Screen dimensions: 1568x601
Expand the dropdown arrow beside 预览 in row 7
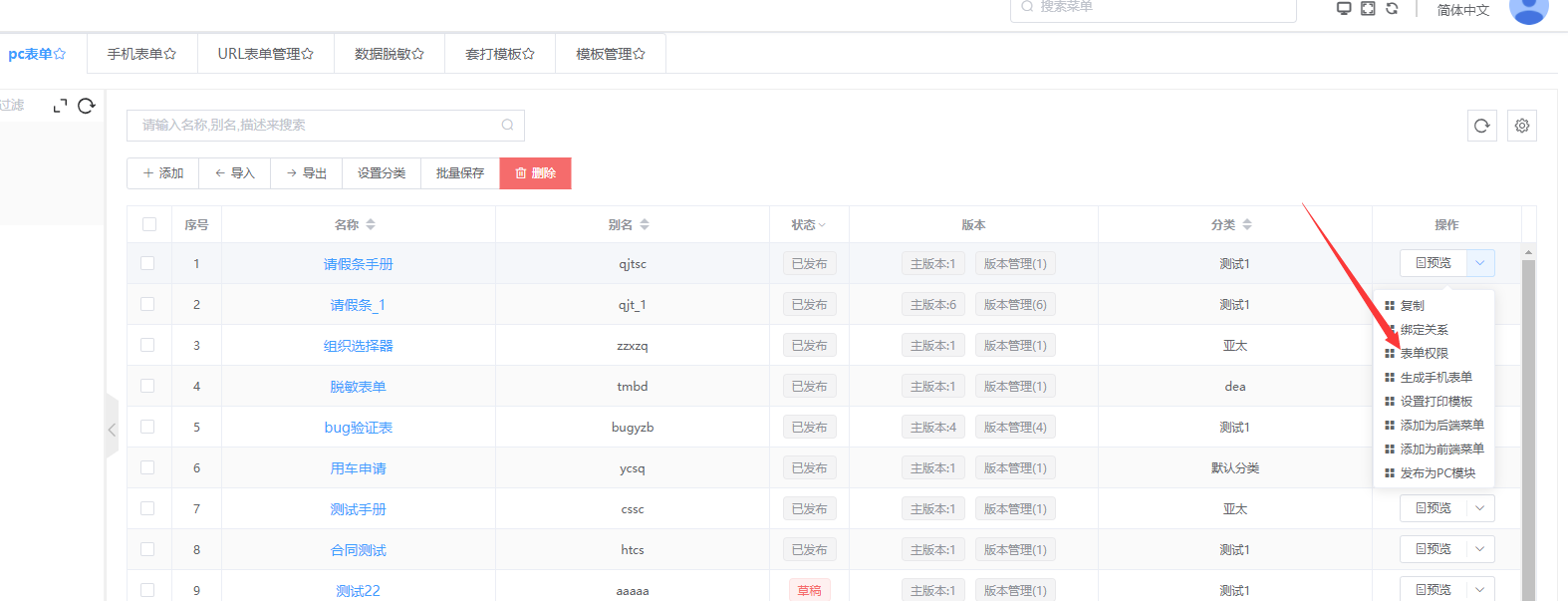pos(1479,508)
